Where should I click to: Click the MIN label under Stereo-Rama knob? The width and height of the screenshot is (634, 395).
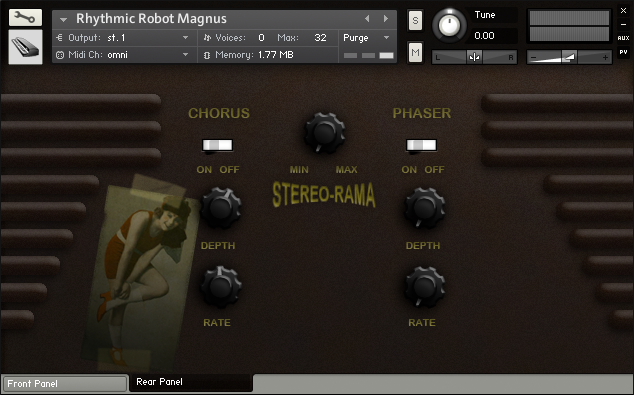pyautogui.click(x=299, y=170)
